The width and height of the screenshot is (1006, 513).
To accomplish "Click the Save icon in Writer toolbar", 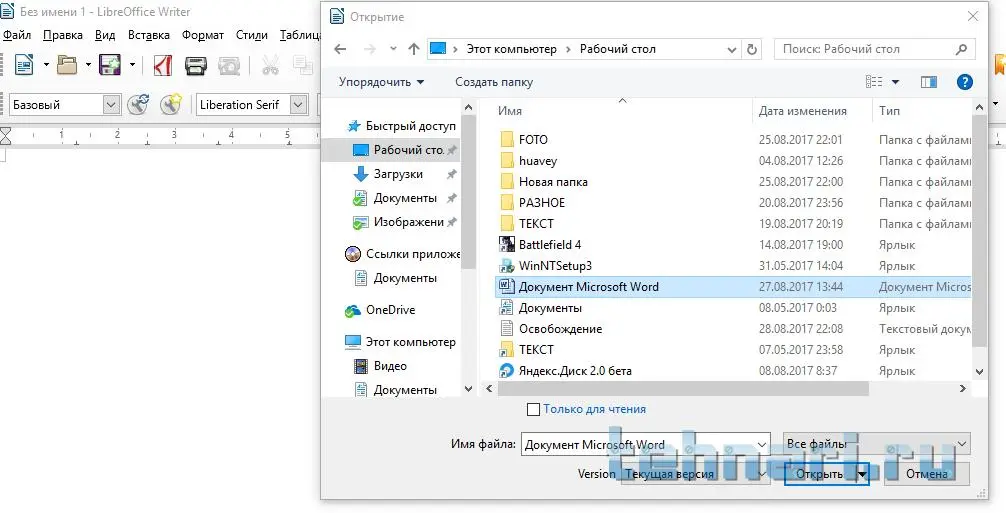I will [110, 65].
